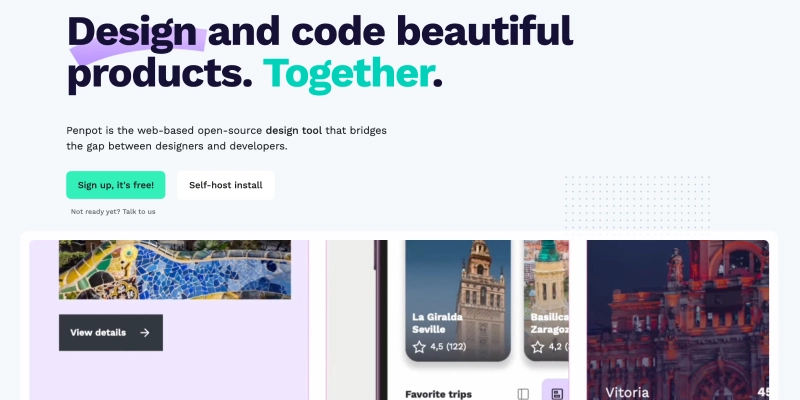The image size is (800, 400).
Task: Click the highlighted Design headline word
Action: (132, 32)
